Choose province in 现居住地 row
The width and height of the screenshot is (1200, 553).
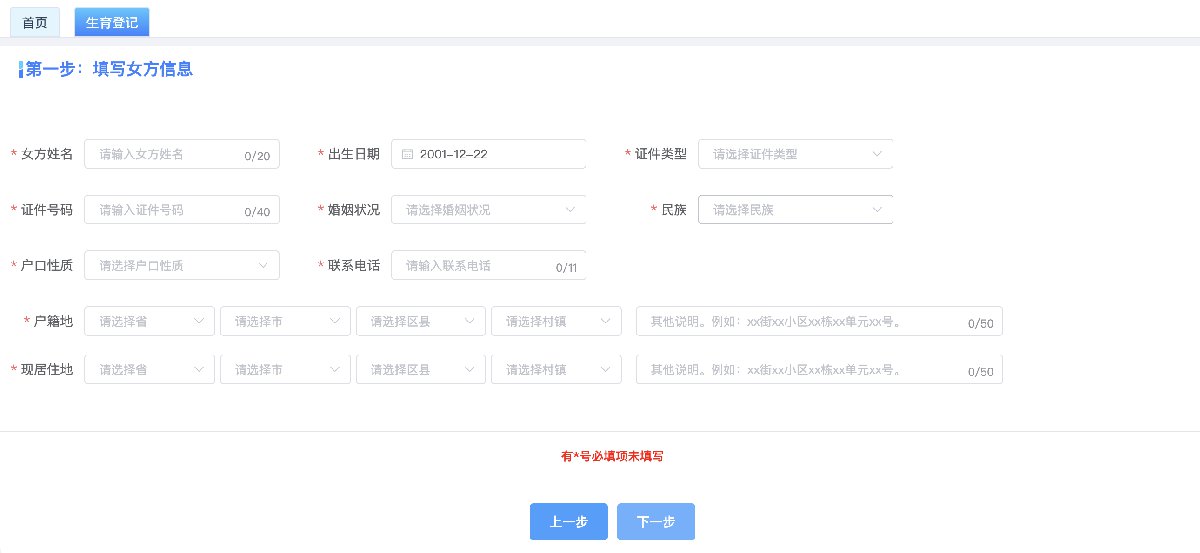[150, 370]
